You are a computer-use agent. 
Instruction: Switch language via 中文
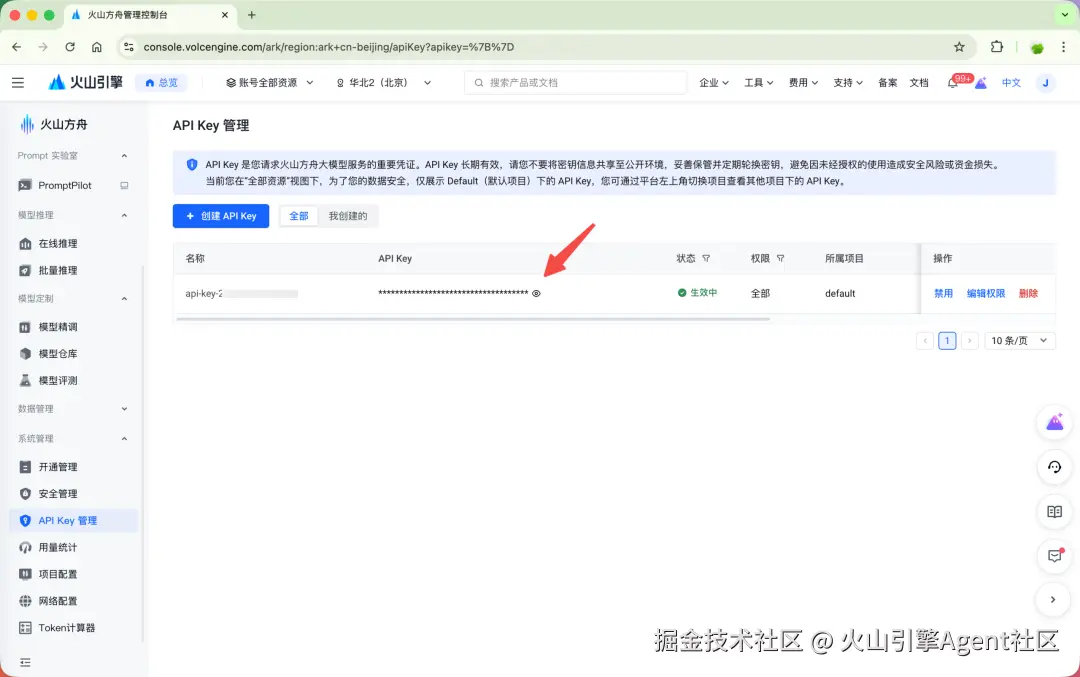(x=1011, y=83)
